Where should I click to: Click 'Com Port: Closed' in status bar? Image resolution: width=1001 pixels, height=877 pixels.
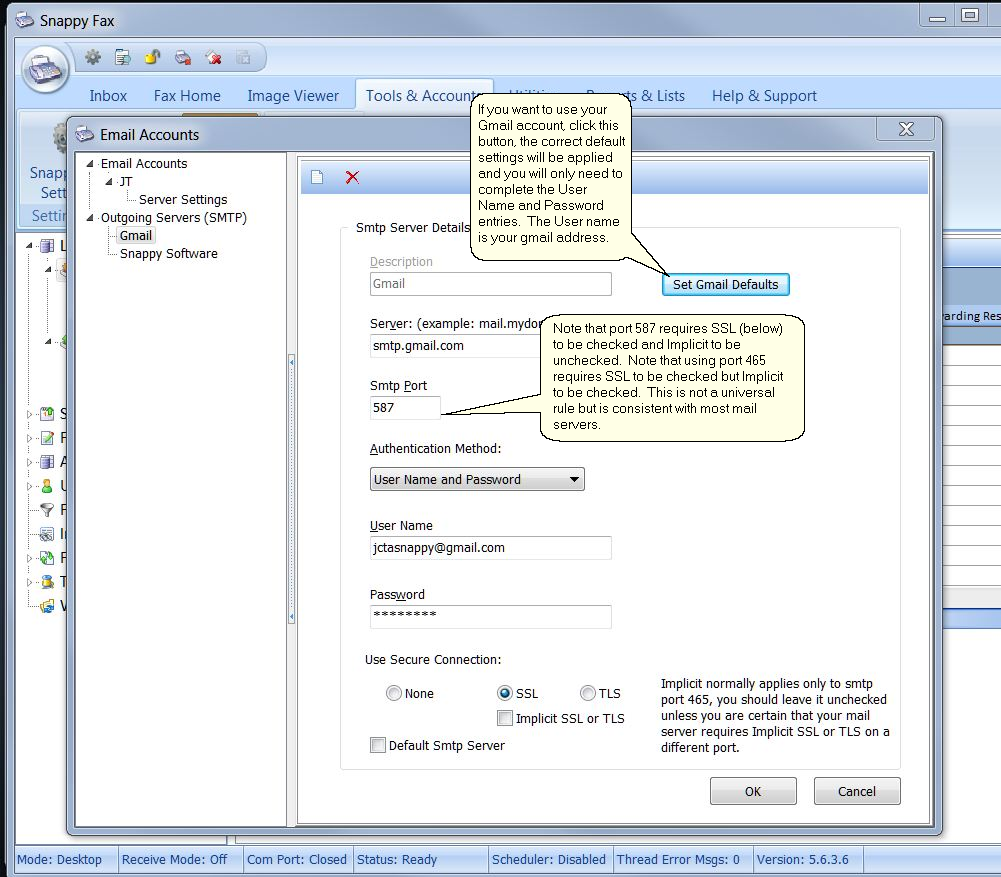tap(297, 860)
